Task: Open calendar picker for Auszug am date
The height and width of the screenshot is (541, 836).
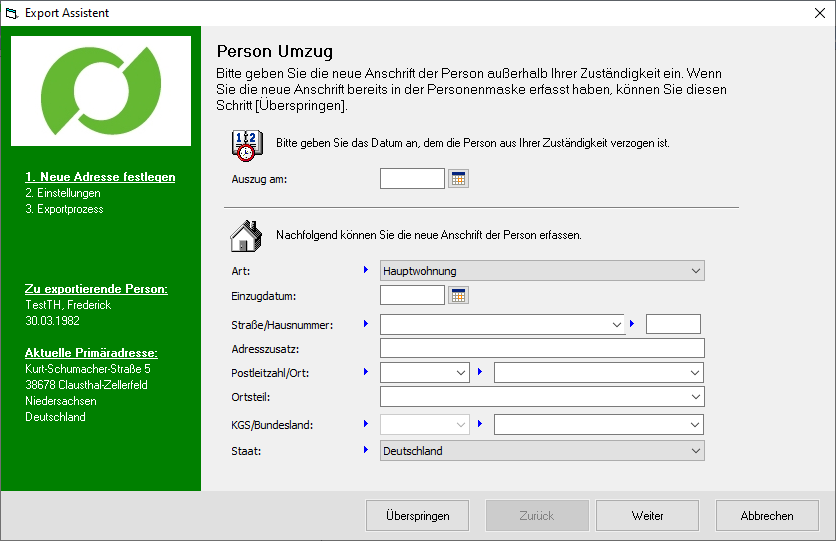Action: click(459, 179)
